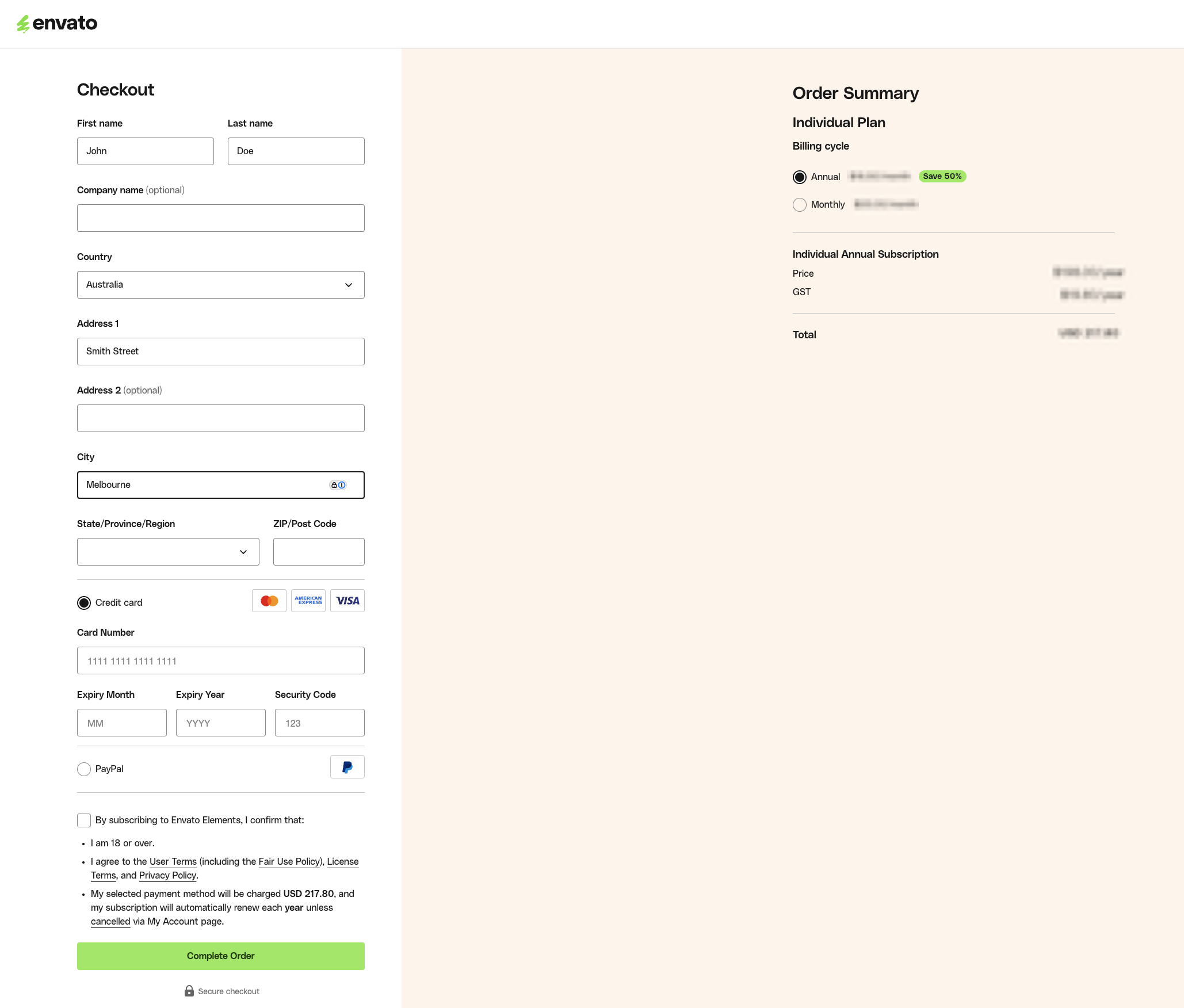Viewport: 1184px width, 1008px height.
Task: Open the Country dropdown showing Australia
Action: pyautogui.click(x=220, y=285)
